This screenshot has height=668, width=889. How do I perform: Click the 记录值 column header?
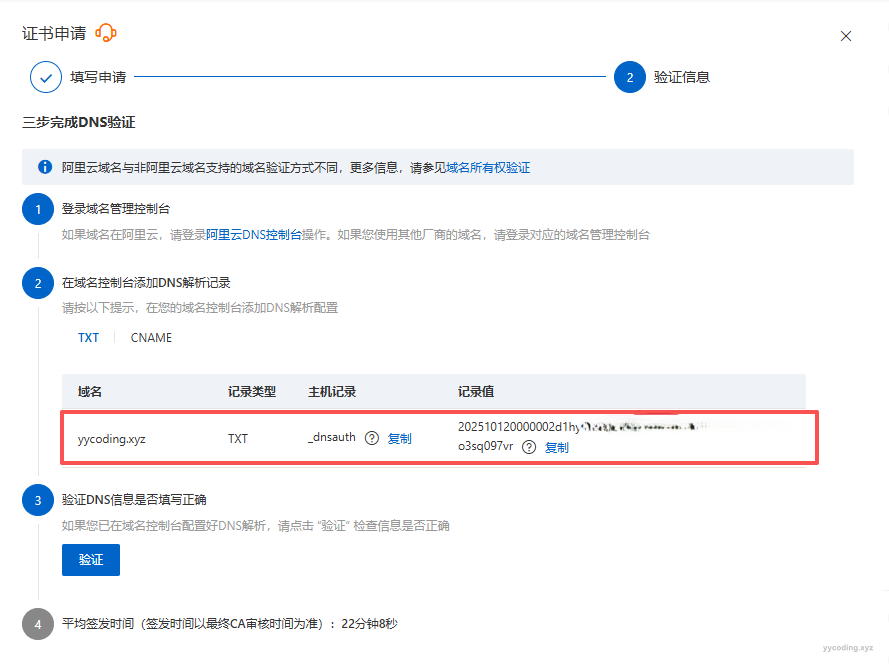[476, 392]
